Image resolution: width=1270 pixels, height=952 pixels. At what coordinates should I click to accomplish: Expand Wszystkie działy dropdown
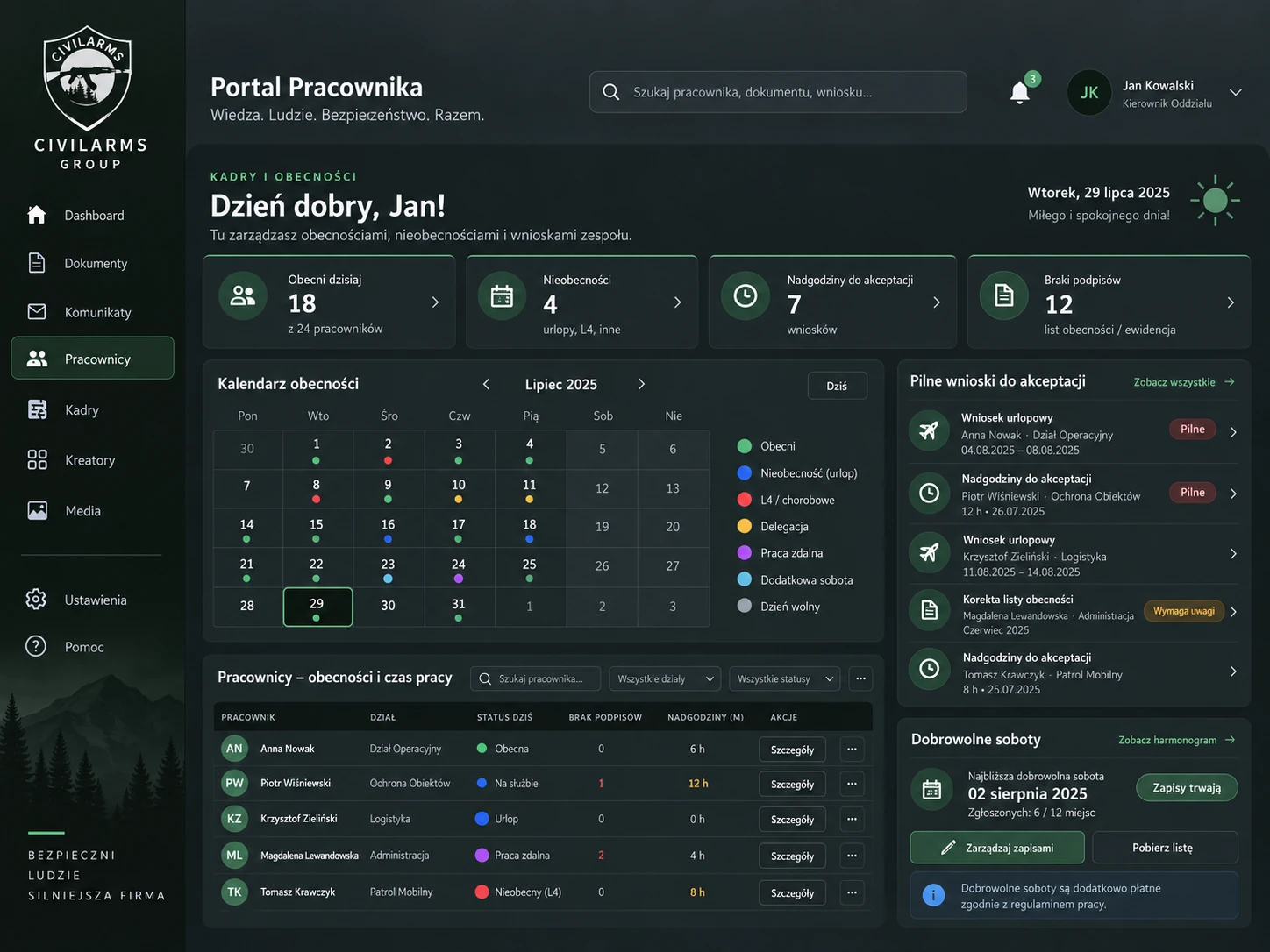pos(665,678)
